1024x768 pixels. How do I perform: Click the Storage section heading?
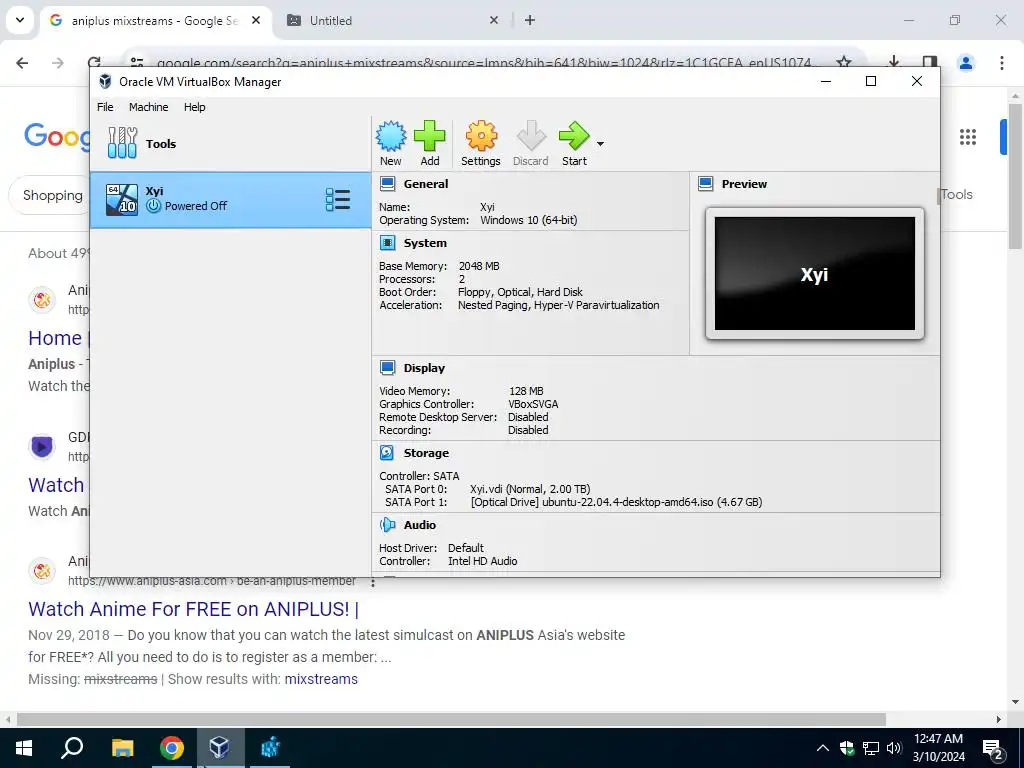[x=426, y=453]
